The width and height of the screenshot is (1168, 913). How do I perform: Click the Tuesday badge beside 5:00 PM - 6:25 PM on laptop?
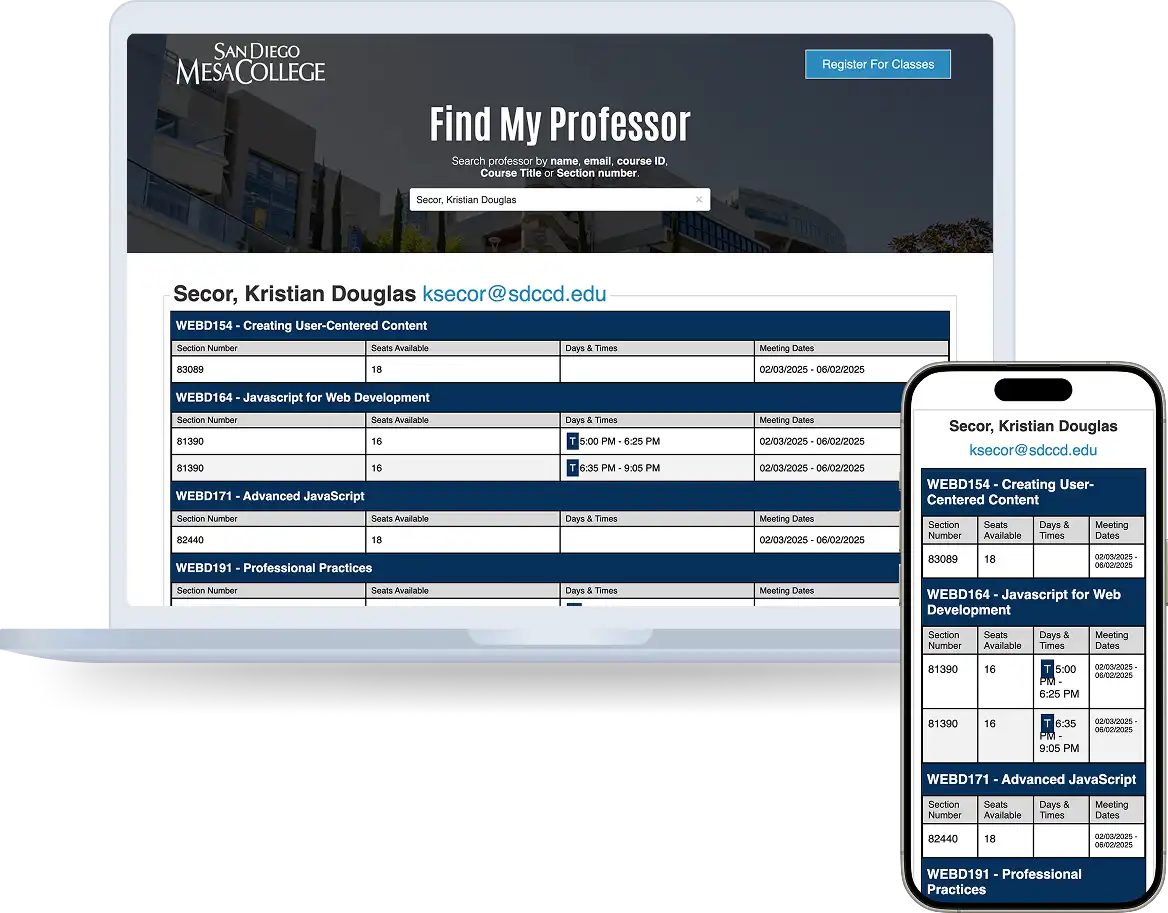point(572,442)
